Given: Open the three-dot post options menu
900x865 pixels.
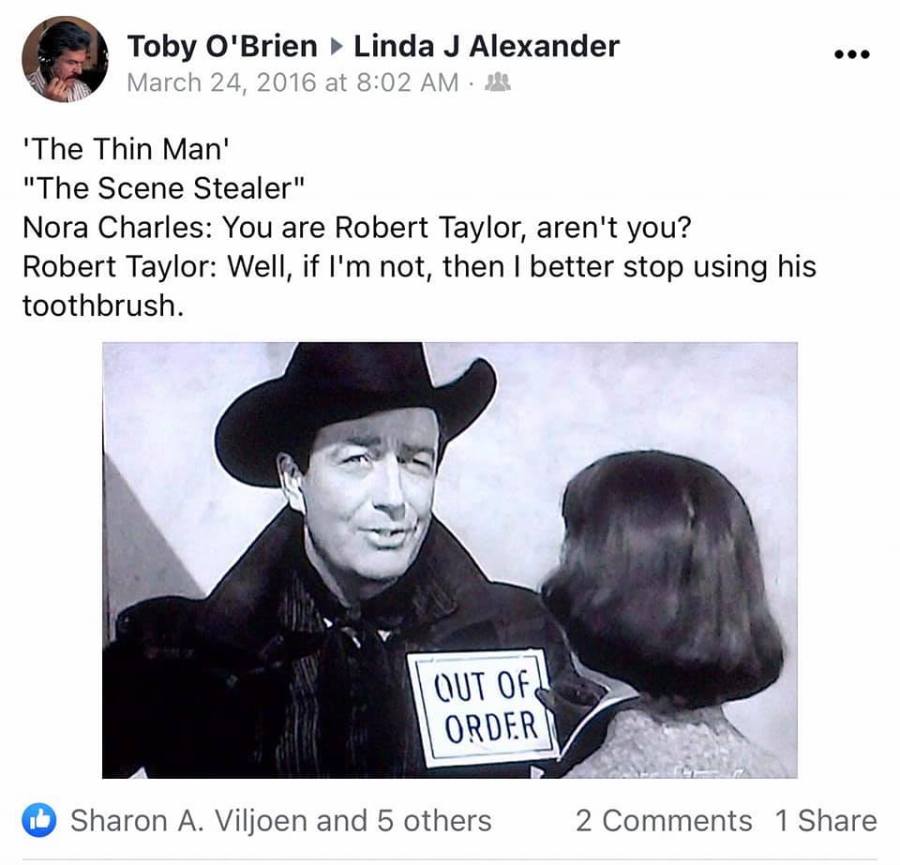Looking at the screenshot, I should click(x=852, y=55).
